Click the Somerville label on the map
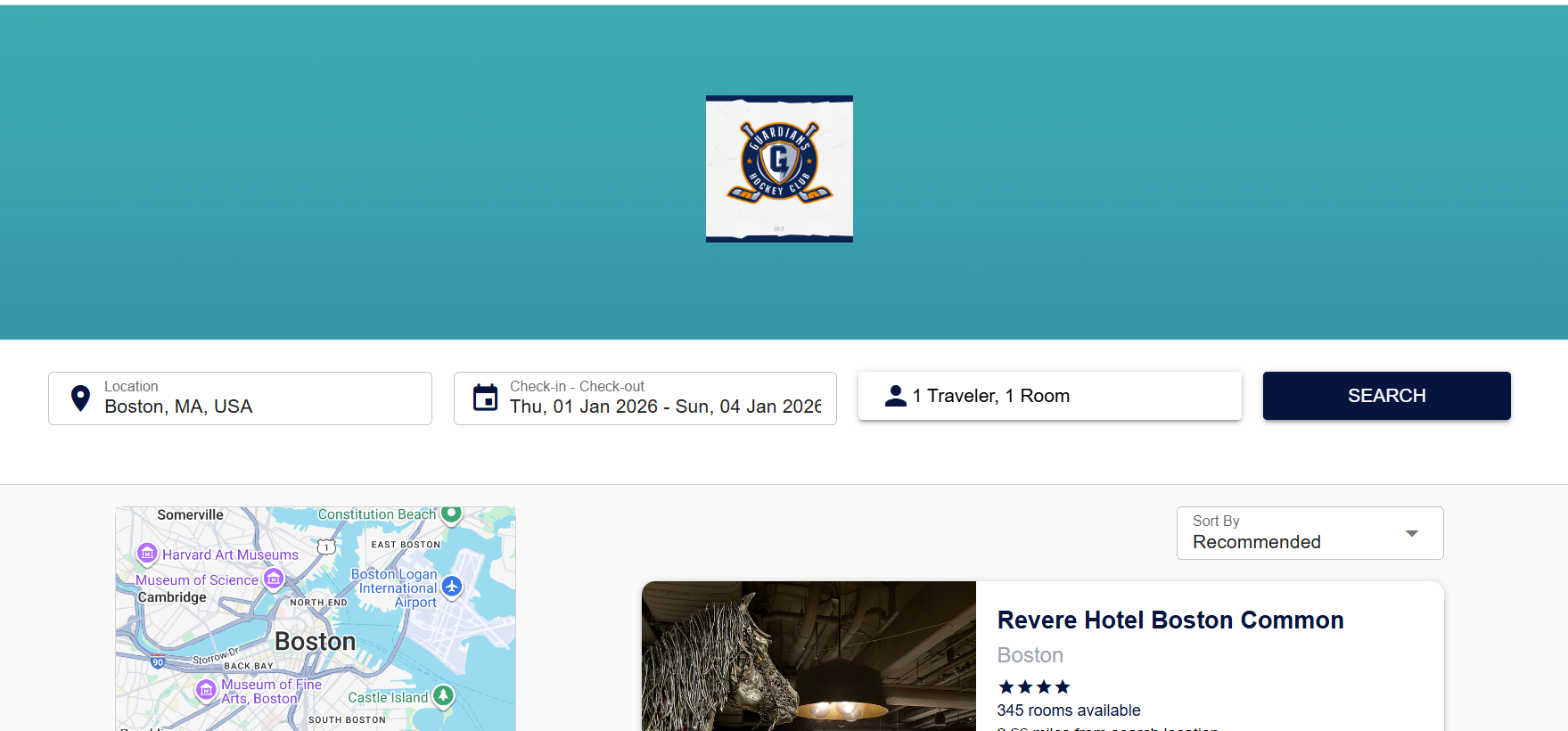1568x731 pixels. [190, 515]
